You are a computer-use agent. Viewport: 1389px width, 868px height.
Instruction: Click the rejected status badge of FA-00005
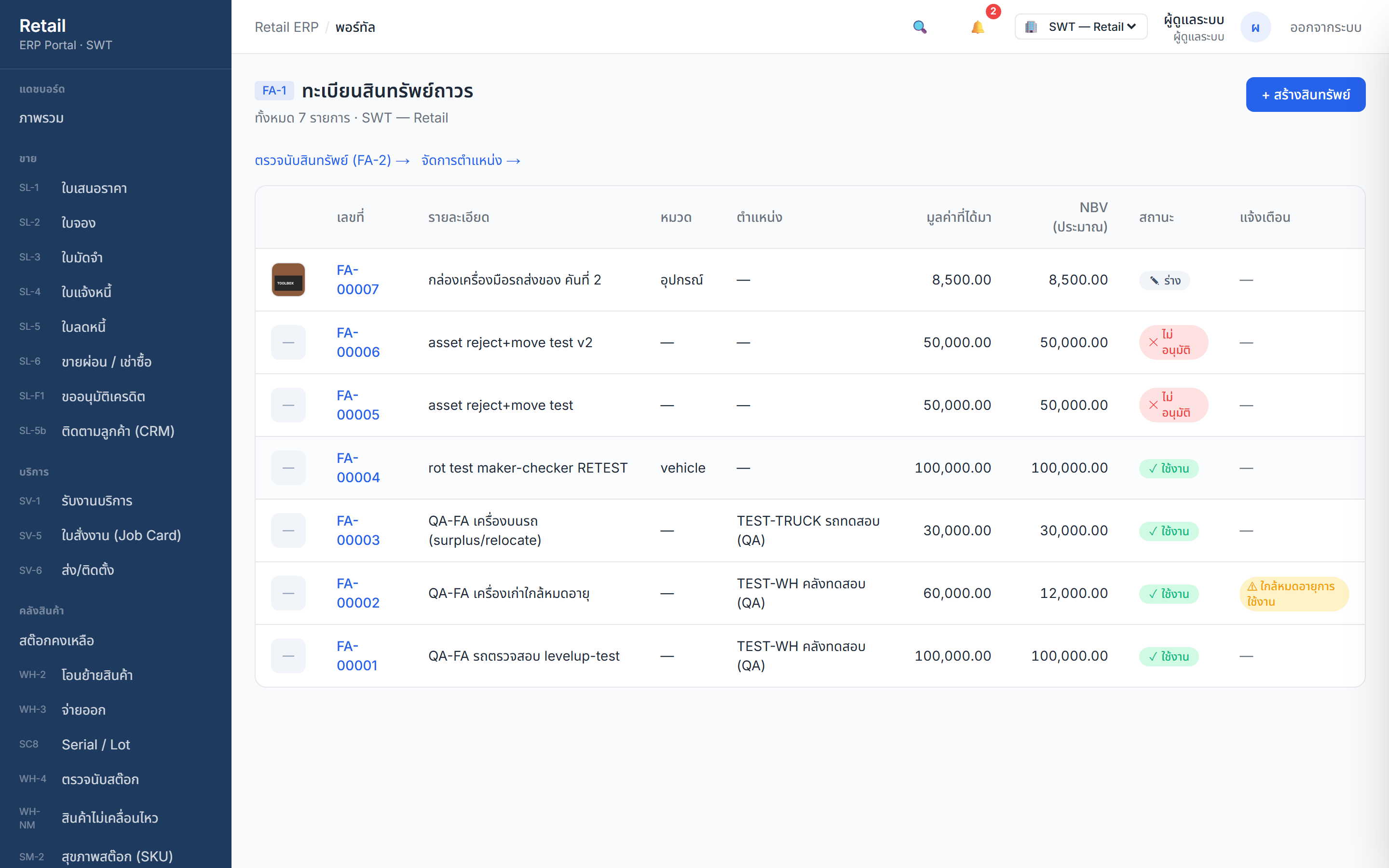(x=1173, y=405)
